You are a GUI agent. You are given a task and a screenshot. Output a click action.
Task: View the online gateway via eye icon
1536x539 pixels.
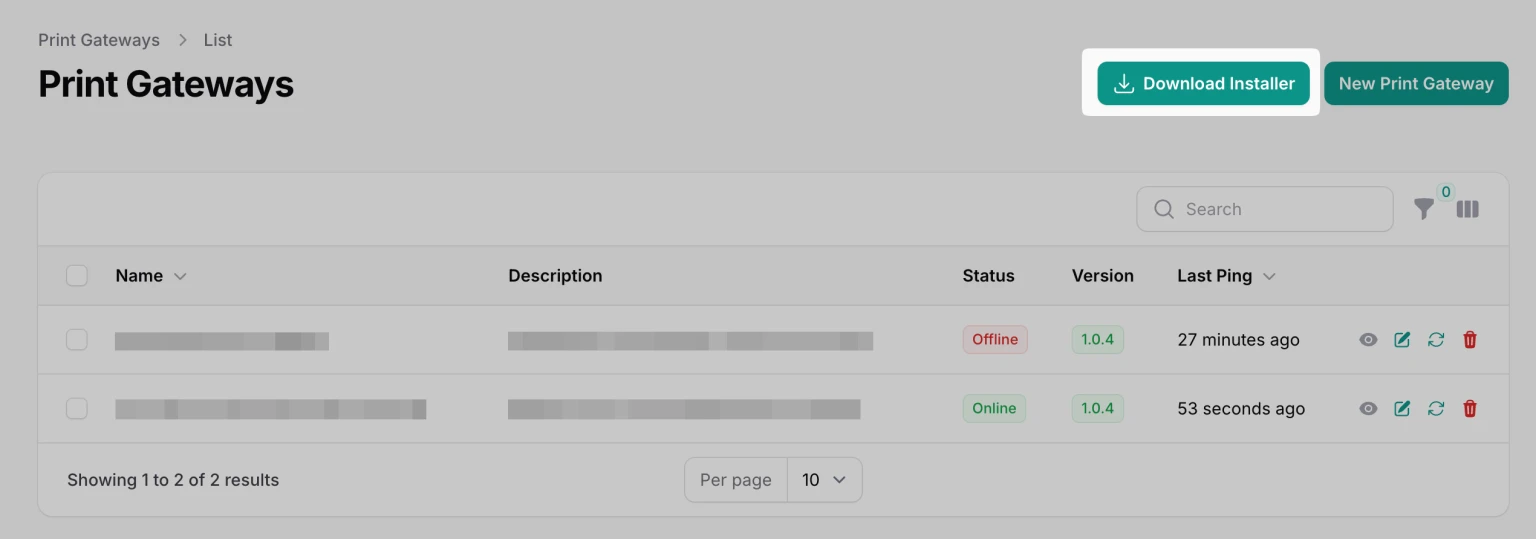[x=1368, y=409]
